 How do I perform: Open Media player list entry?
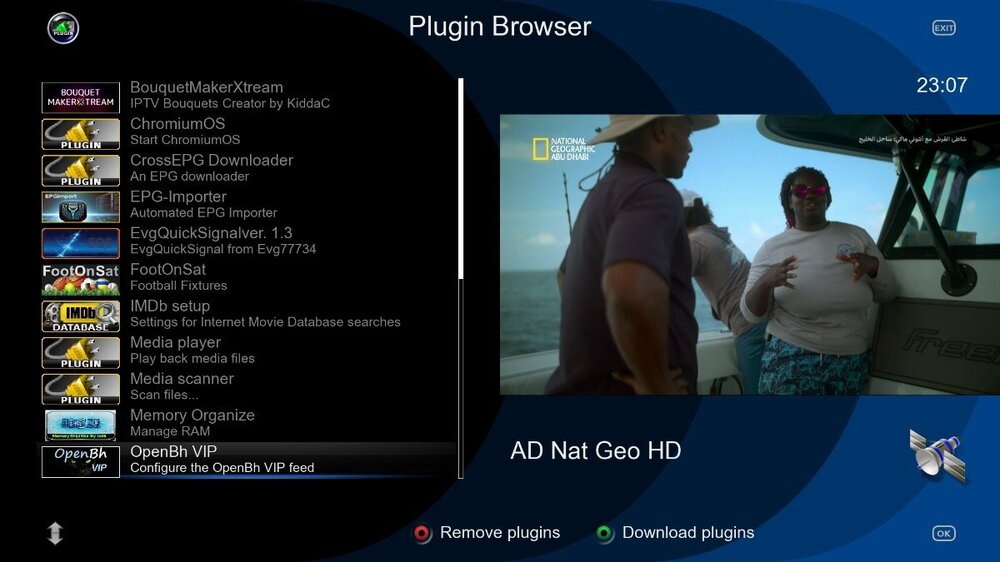(248, 350)
